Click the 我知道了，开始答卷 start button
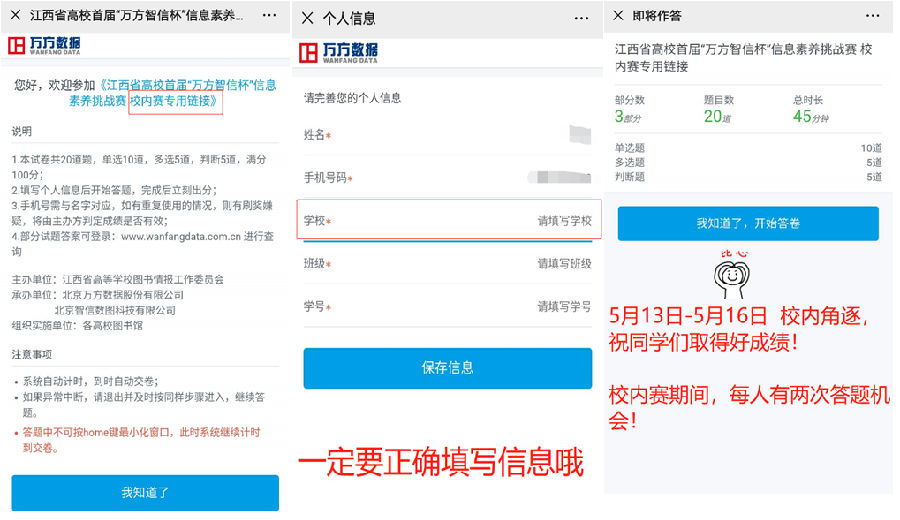The width and height of the screenshot is (900, 520). [x=748, y=223]
